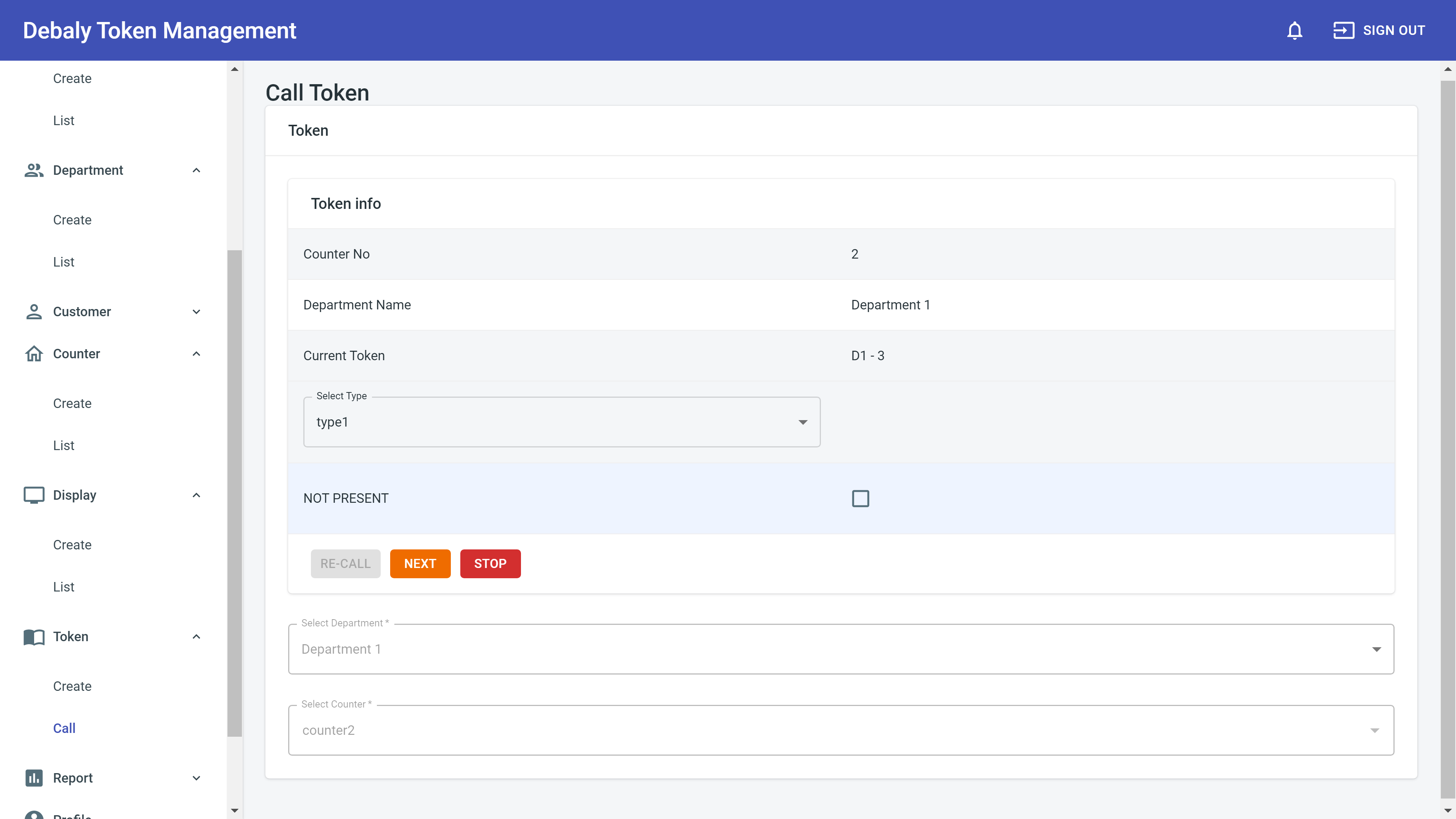This screenshot has width=1456, height=819.
Task: Click the sign out arrow icon
Action: click(x=1343, y=30)
